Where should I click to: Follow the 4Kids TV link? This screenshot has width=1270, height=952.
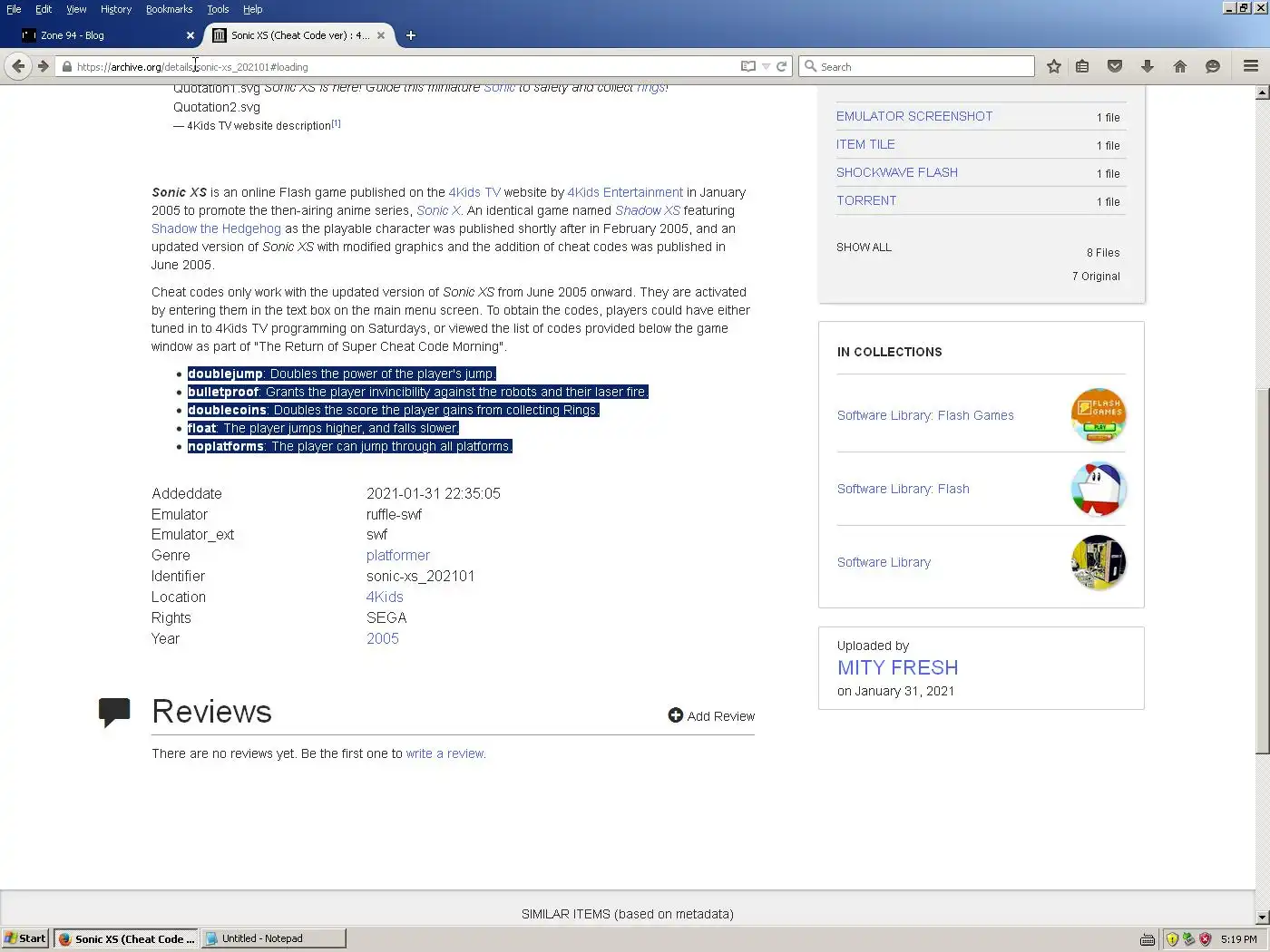point(474,192)
